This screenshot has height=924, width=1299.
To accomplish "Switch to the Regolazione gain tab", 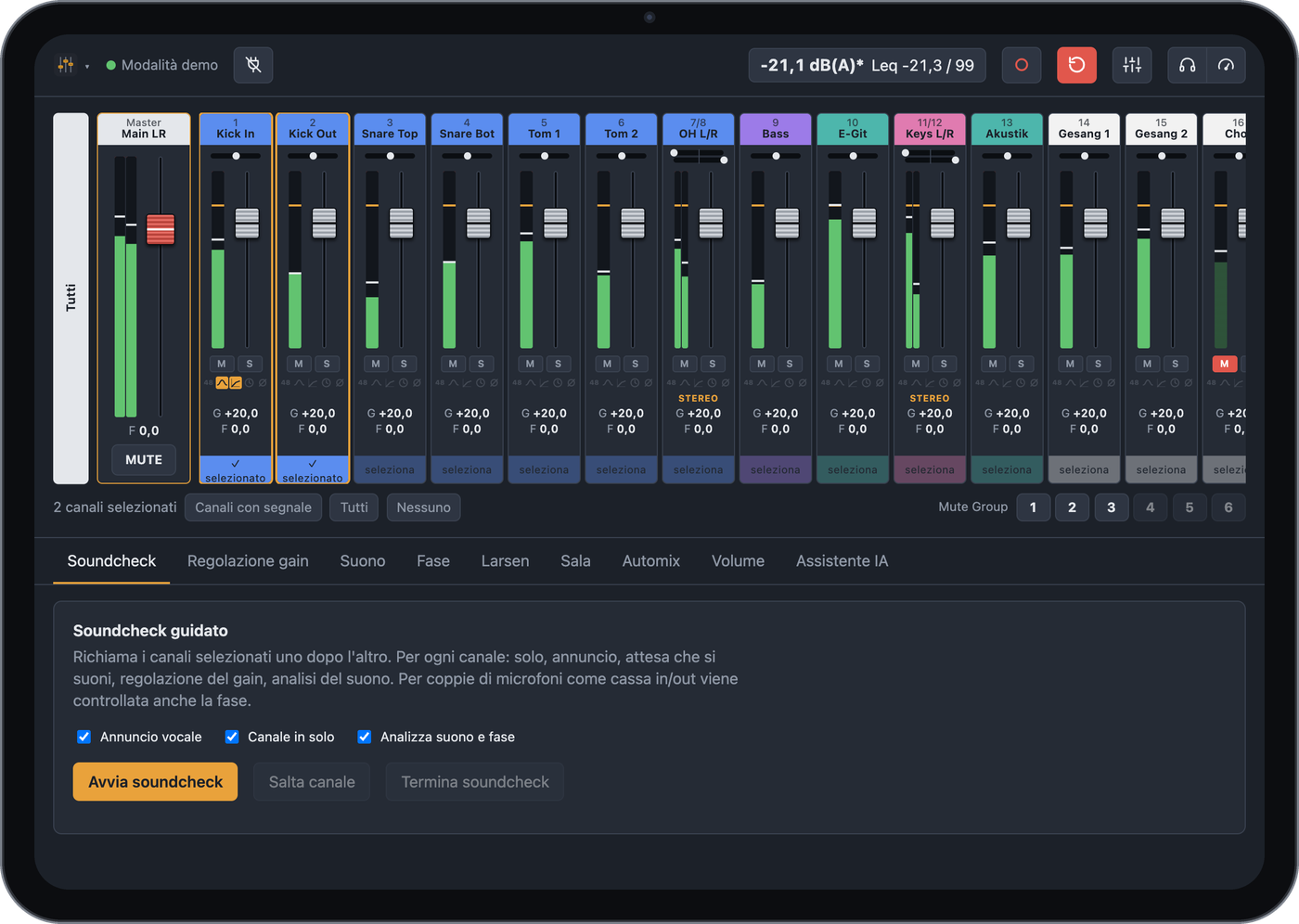I will tap(248, 561).
